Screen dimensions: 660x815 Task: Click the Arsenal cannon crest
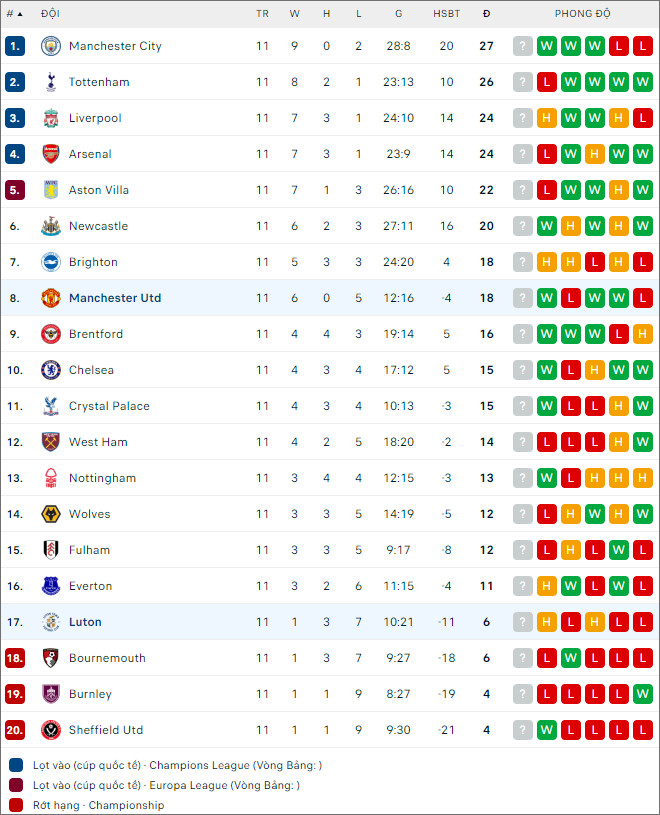(51, 154)
